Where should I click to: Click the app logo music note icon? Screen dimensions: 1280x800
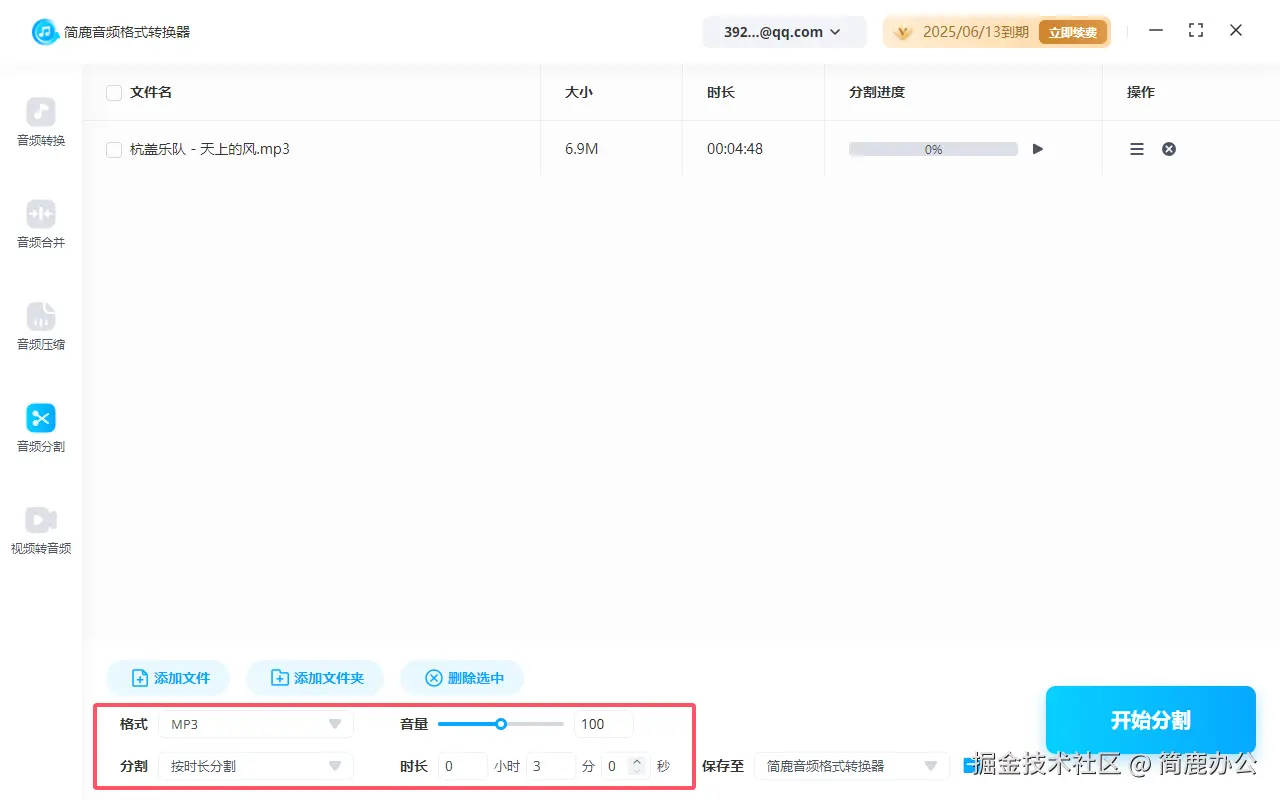[45, 32]
